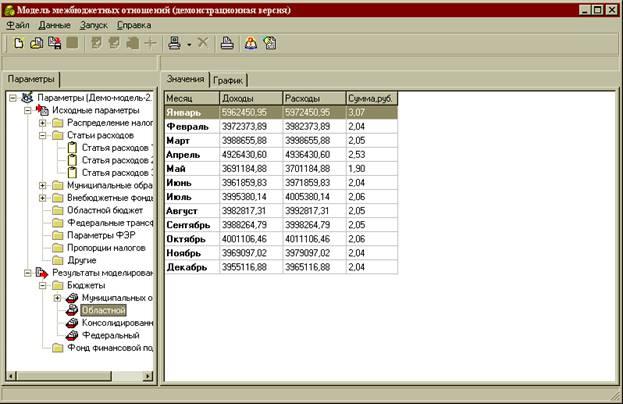Expand the Внебюджетные фонды tree node

[x=43, y=198]
